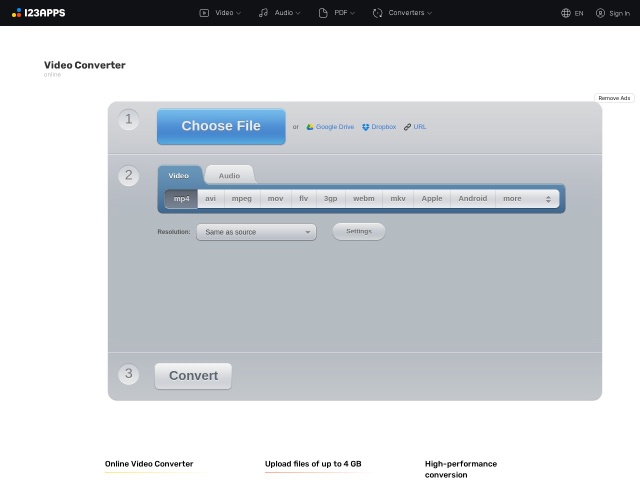Select the mkv format
The image size is (640, 480).
[x=398, y=199]
